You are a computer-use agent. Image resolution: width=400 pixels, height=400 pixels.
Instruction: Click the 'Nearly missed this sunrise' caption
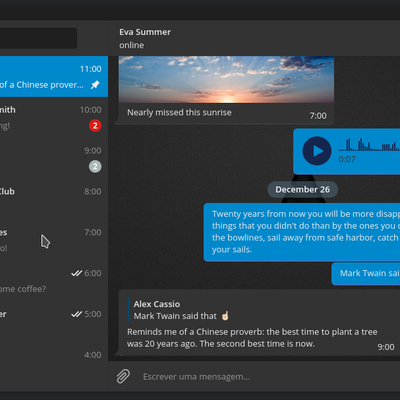179,112
